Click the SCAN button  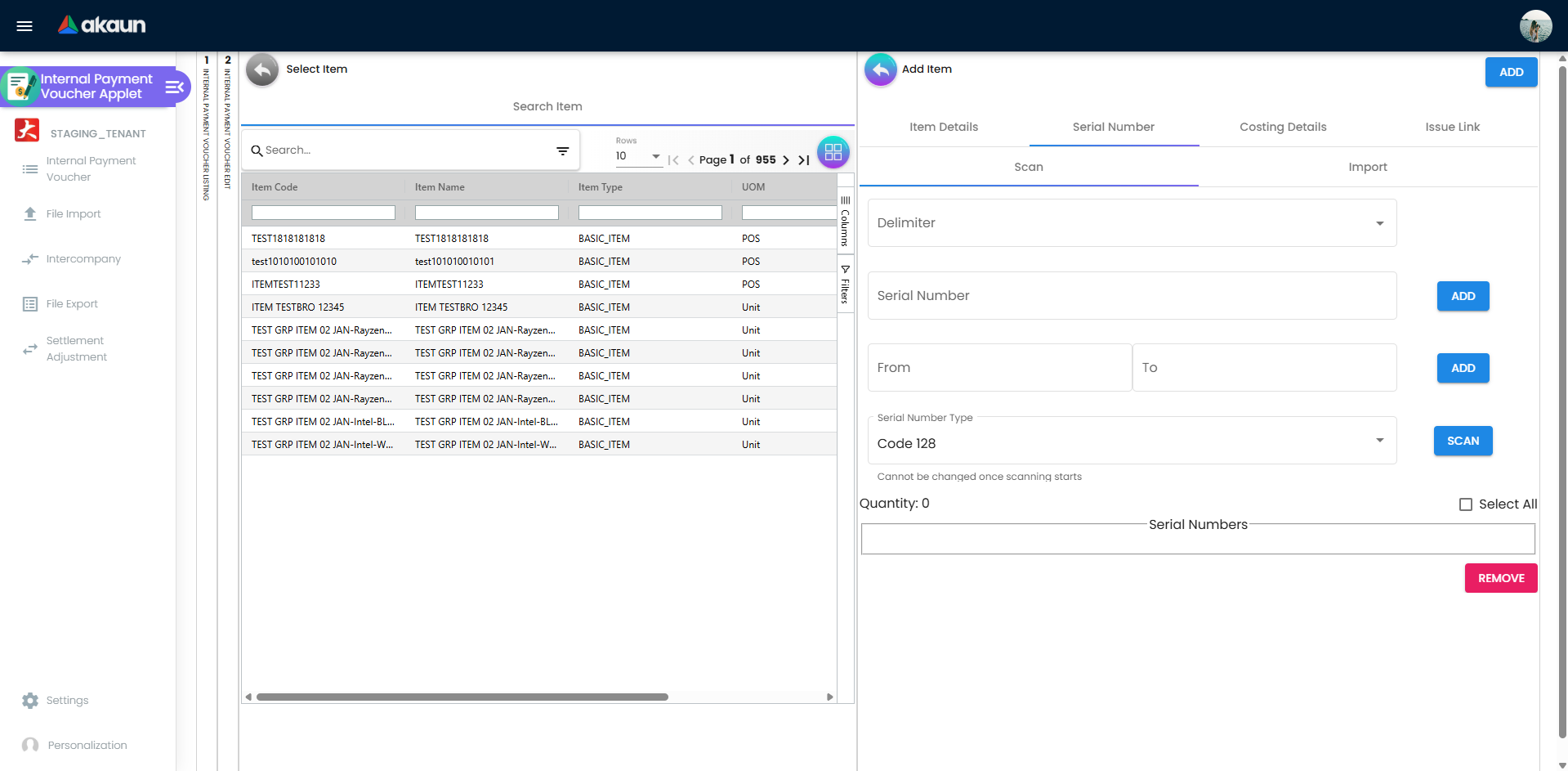[1463, 441]
